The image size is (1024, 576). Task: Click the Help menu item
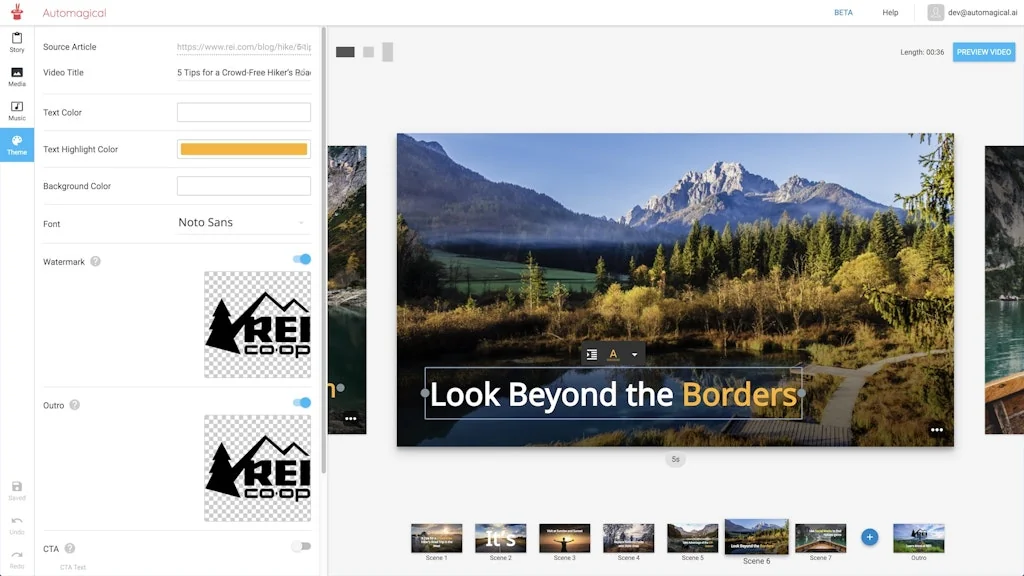click(890, 13)
